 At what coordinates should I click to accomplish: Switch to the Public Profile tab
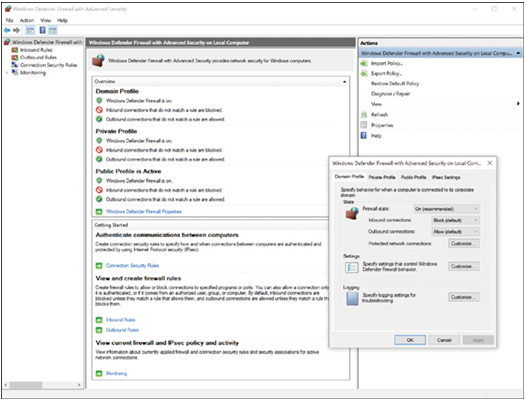coord(414,177)
